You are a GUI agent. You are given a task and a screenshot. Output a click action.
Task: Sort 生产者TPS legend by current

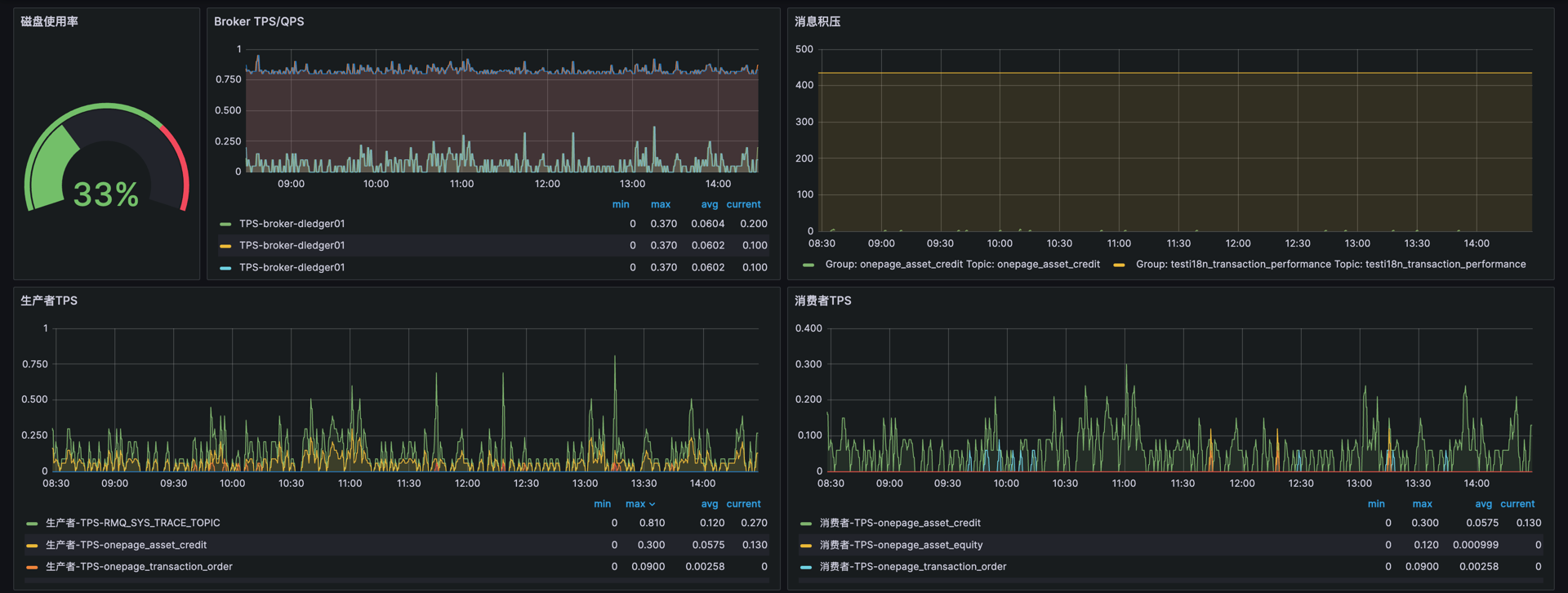(743, 504)
